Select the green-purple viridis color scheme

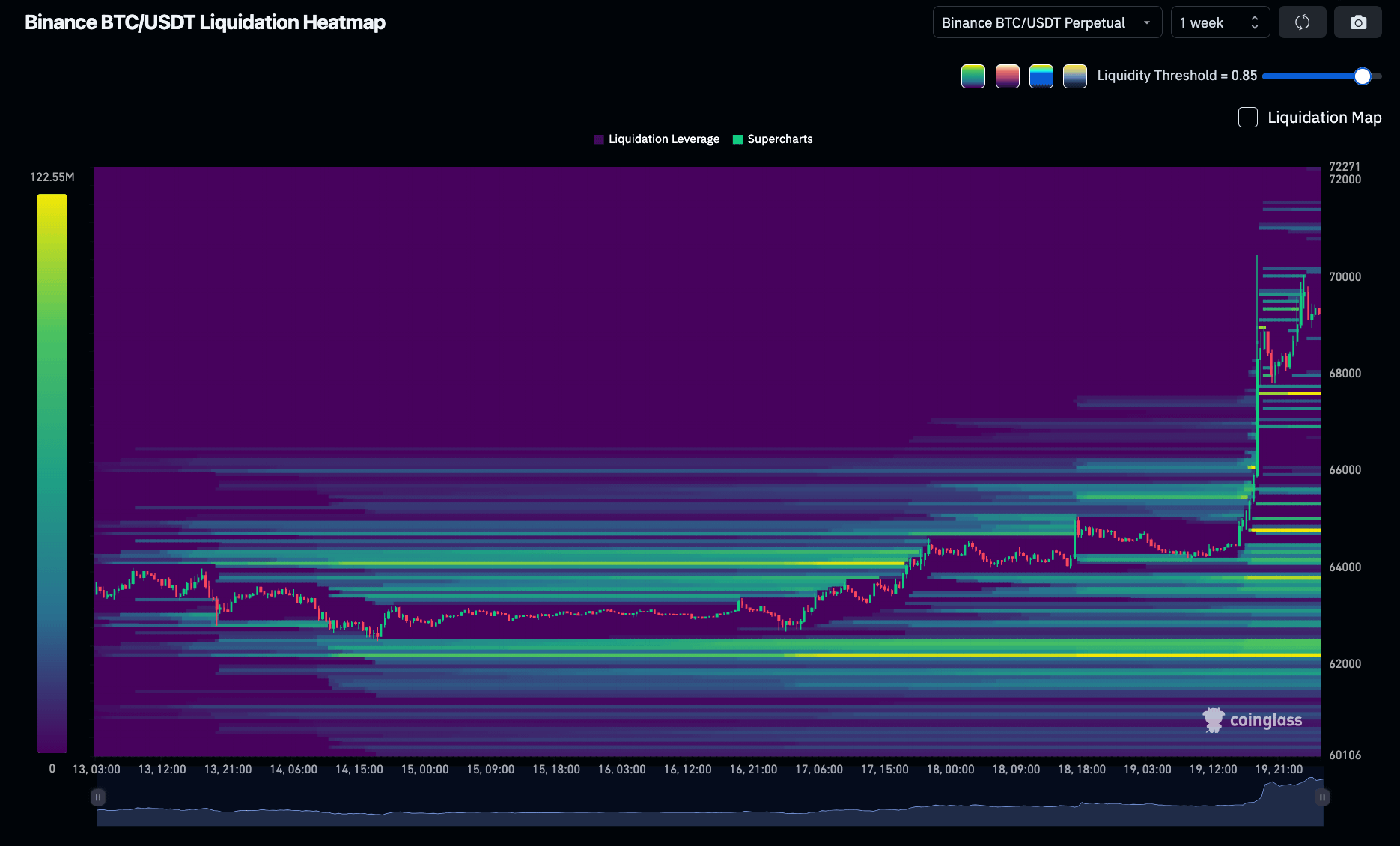[973, 76]
